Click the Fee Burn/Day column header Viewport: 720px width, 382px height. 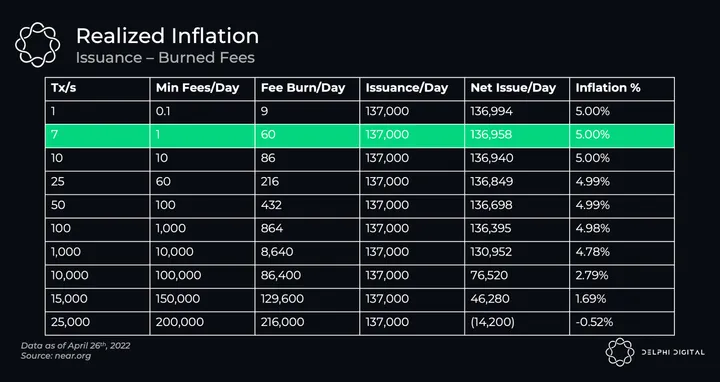307,88
